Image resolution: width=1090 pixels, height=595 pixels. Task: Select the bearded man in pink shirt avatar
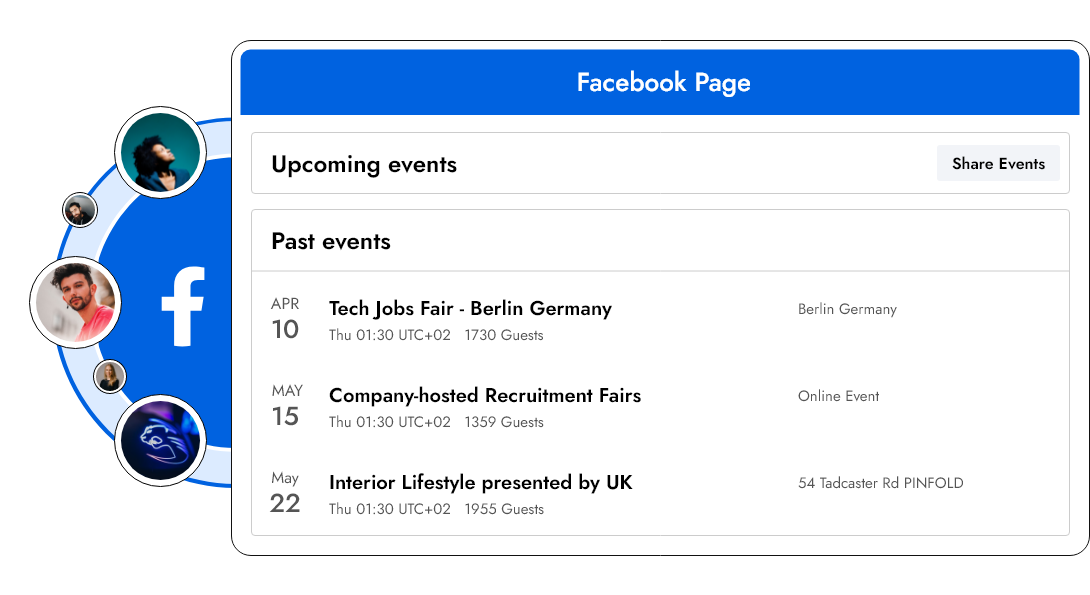(76, 301)
